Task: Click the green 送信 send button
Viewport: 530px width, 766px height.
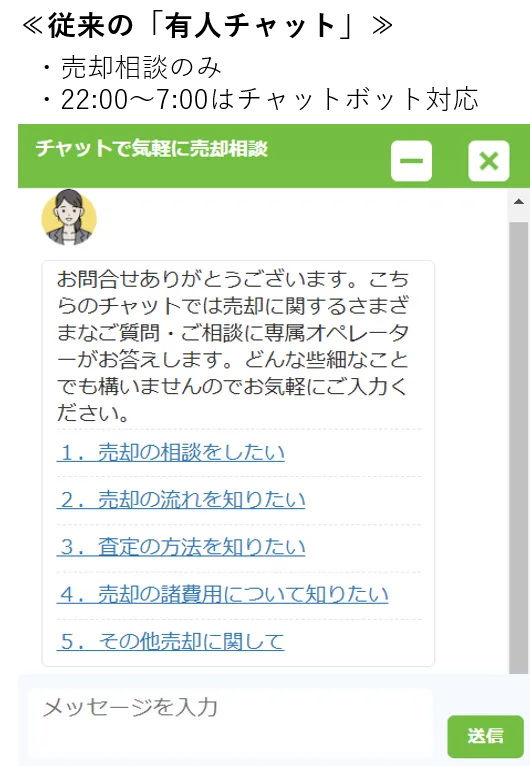Action: click(x=485, y=736)
